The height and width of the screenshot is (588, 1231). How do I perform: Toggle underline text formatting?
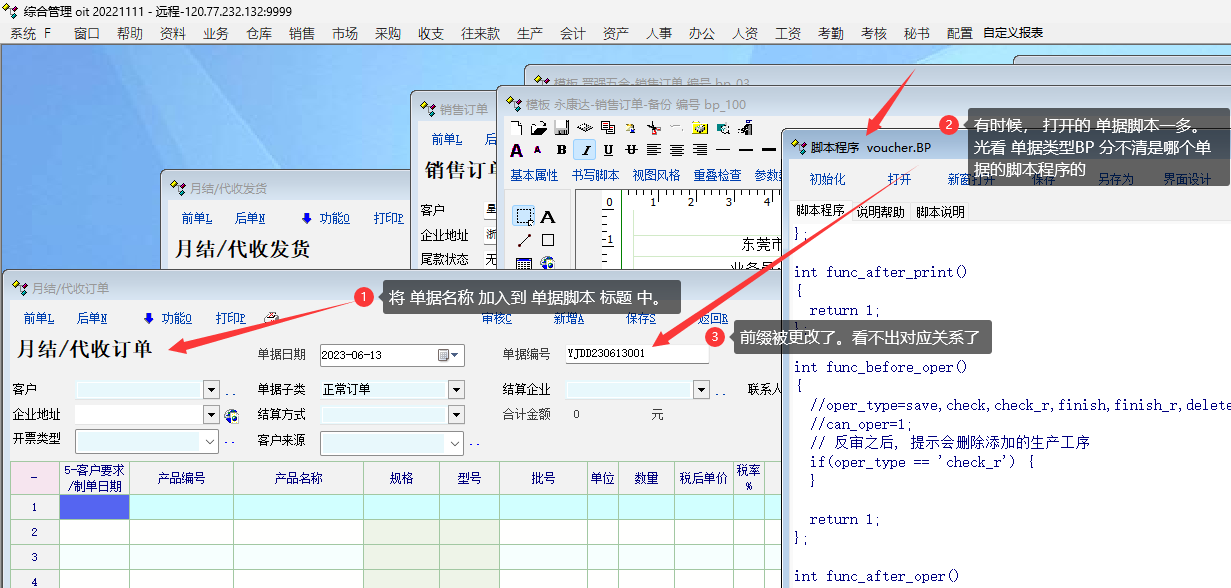point(608,150)
